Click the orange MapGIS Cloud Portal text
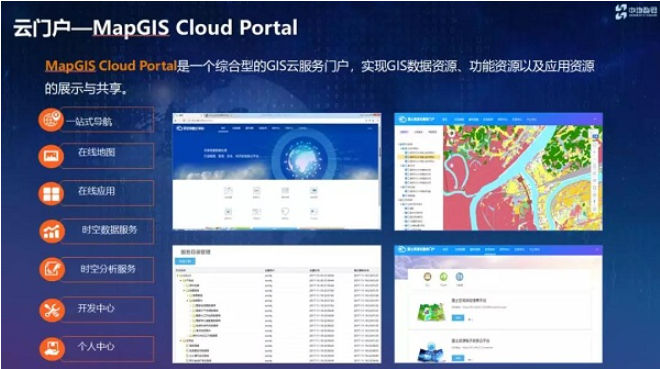 [x=111, y=66]
